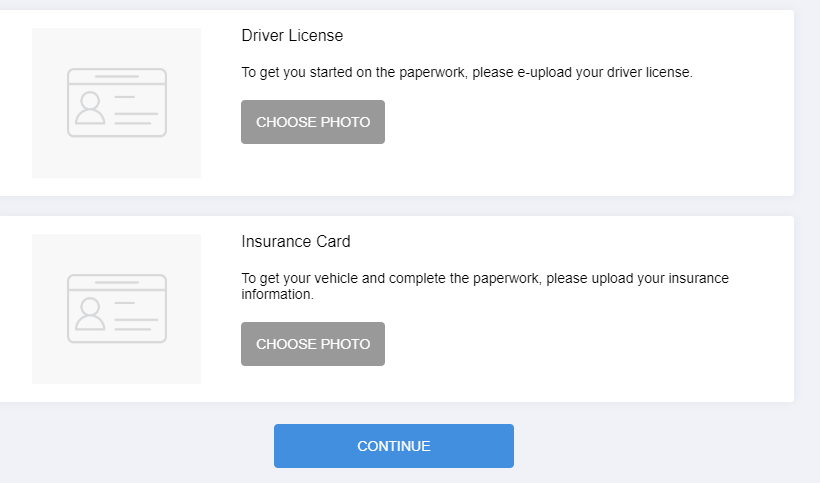Open the Driver License photo placeholder thumbnail
The height and width of the screenshot is (483, 820).
pos(117,103)
